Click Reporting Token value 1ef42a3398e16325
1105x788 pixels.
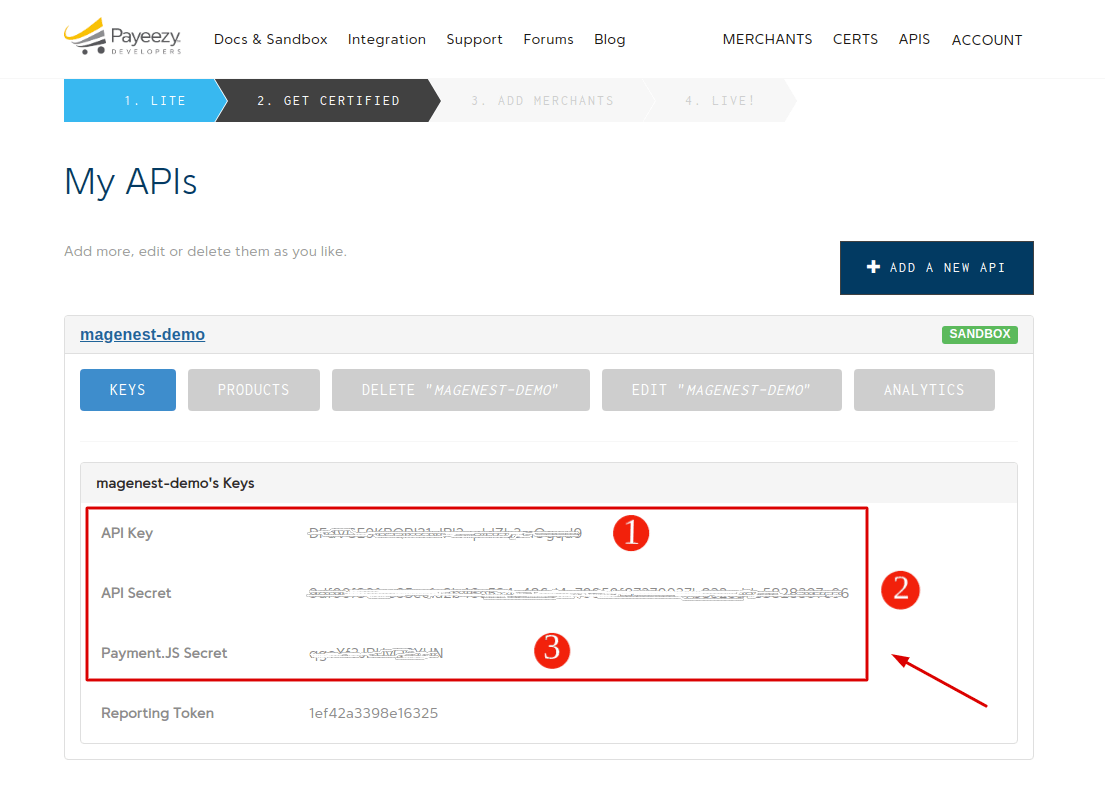tap(374, 713)
